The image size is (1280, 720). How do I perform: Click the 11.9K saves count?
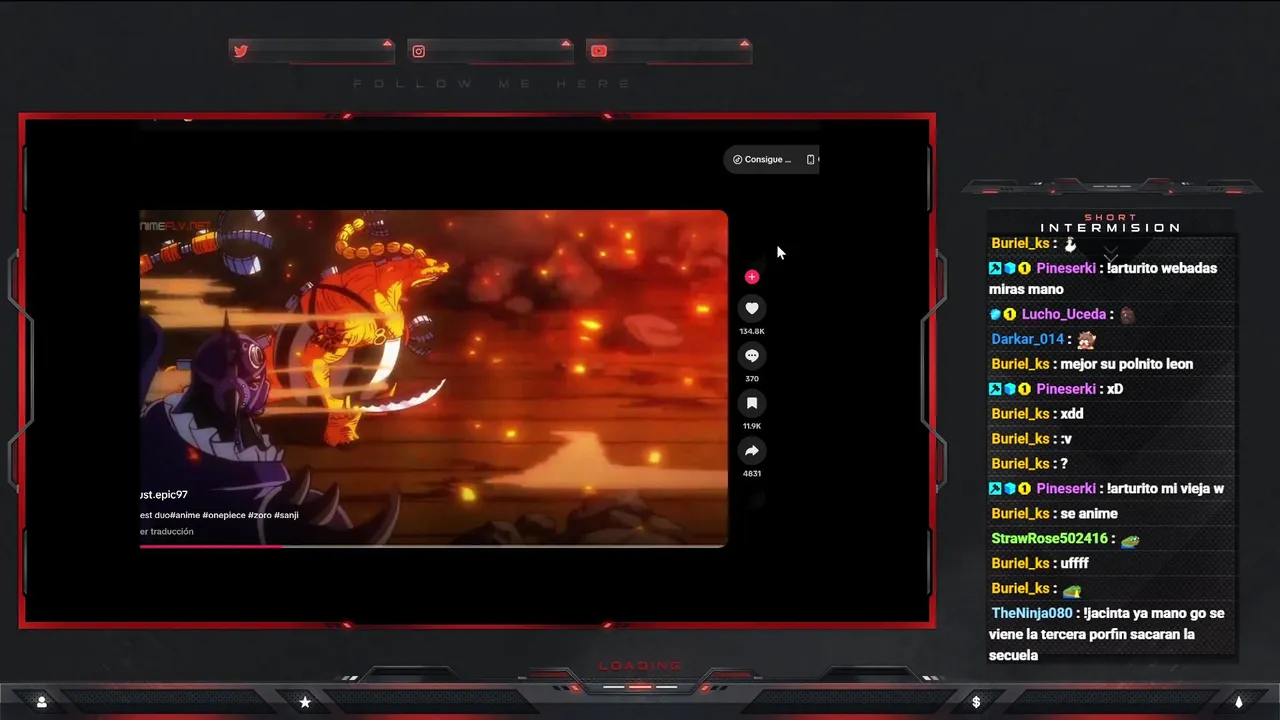(752, 426)
